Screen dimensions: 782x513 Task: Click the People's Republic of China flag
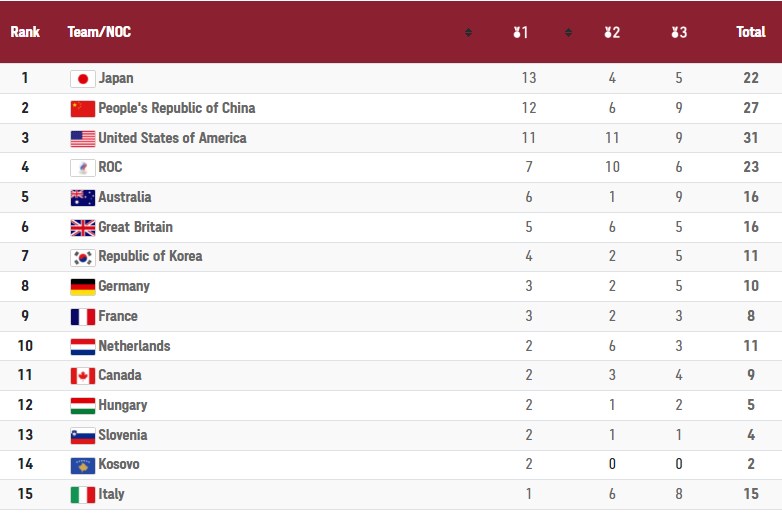pyautogui.click(x=83, y=108)
